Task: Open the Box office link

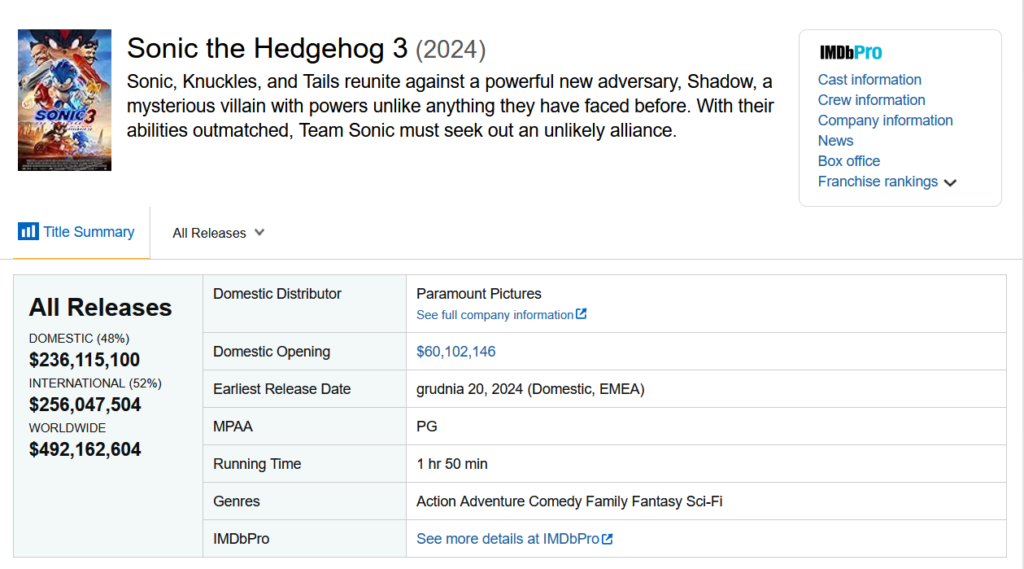Action: tap(848, 161)
